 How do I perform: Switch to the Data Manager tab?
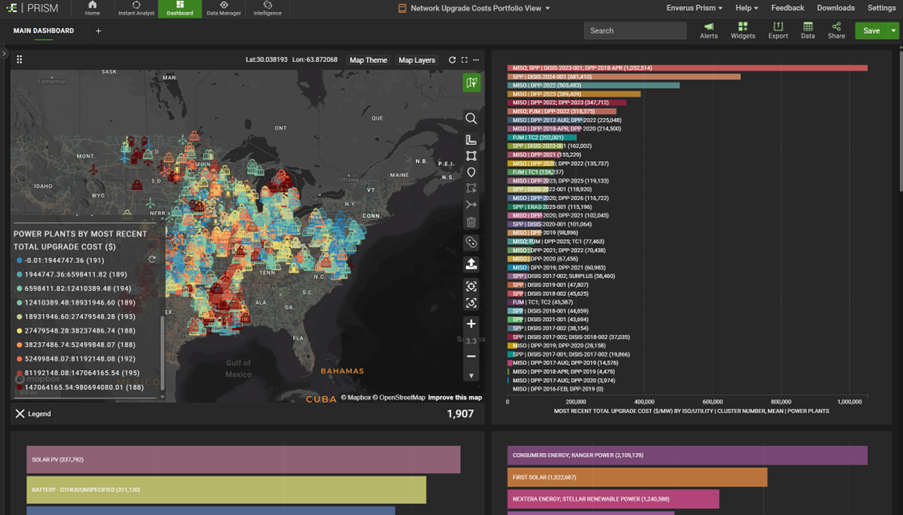coord(223,9)
